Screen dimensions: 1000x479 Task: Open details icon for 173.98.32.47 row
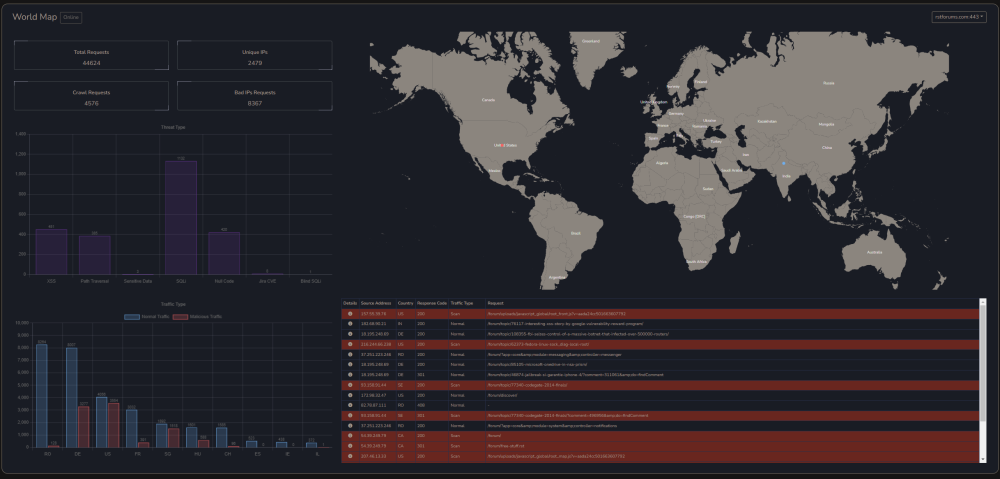click(x=350, y=394)
